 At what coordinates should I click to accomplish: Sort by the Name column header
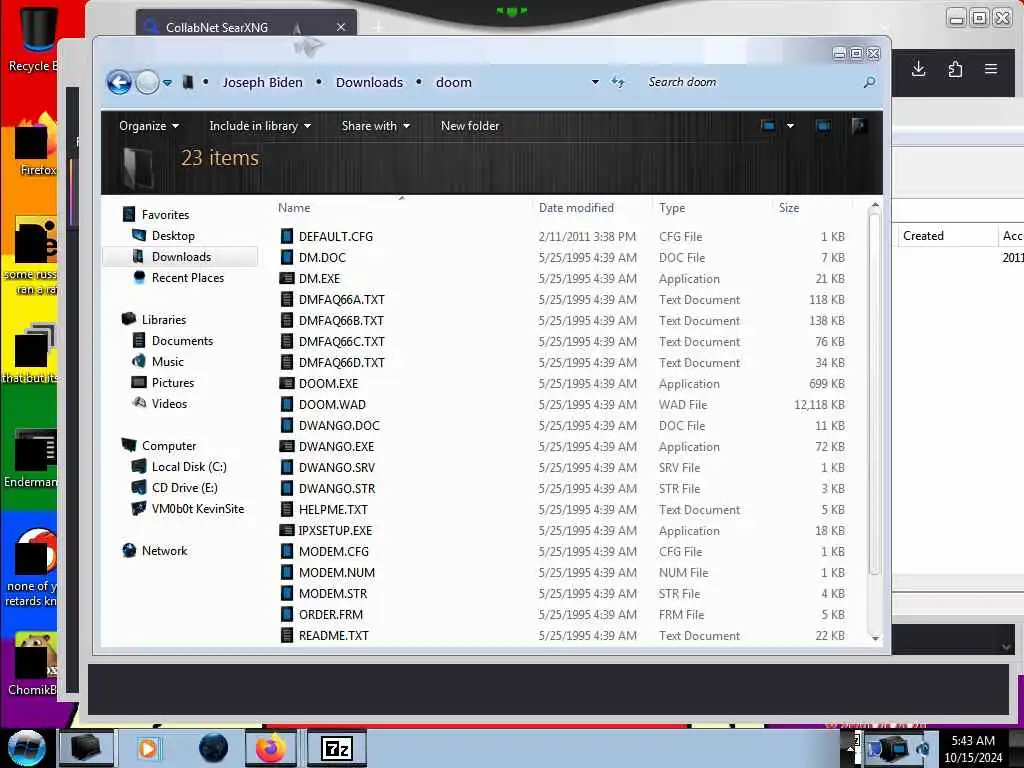[294, 208]
